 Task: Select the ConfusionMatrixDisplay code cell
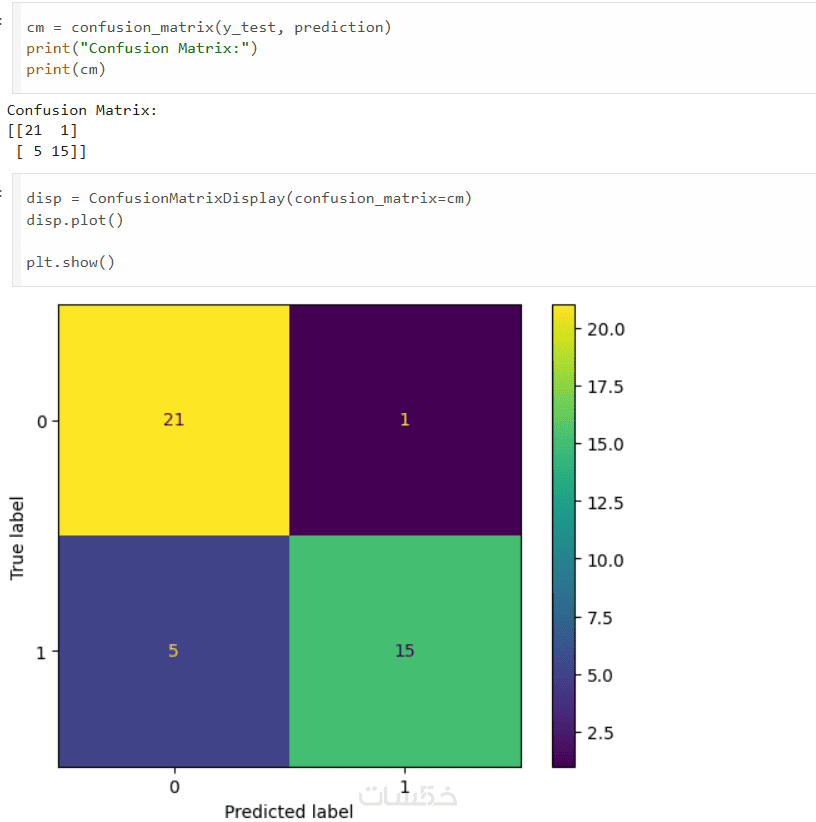tap(414, 230)
